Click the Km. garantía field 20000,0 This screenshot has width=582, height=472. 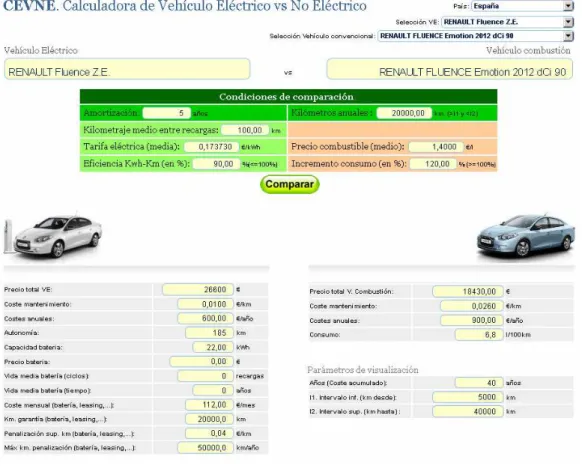coord(209,419)
